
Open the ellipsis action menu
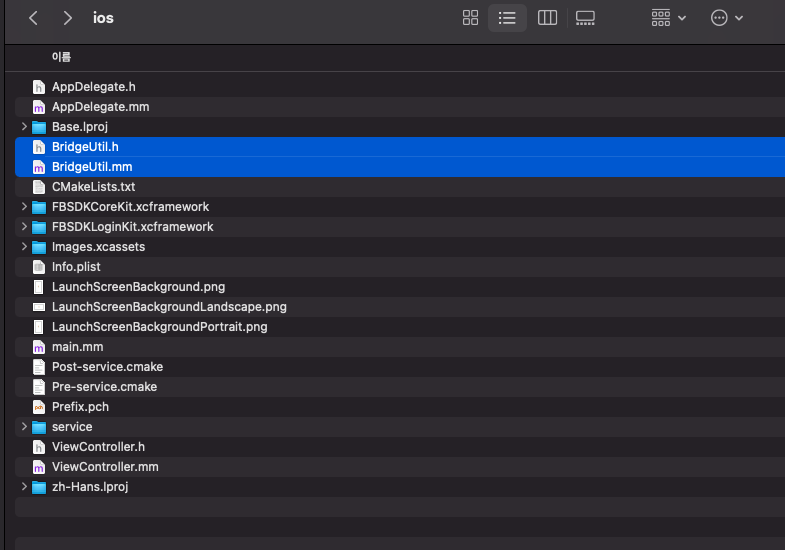click(727, 18)
